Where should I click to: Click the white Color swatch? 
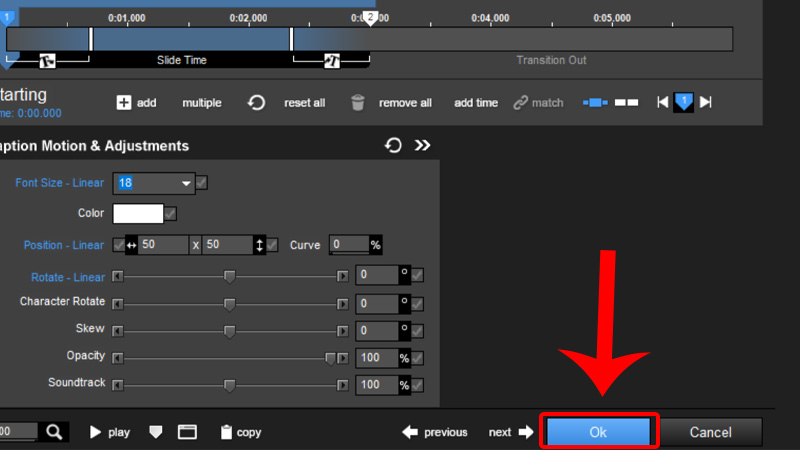coord(138,213)
